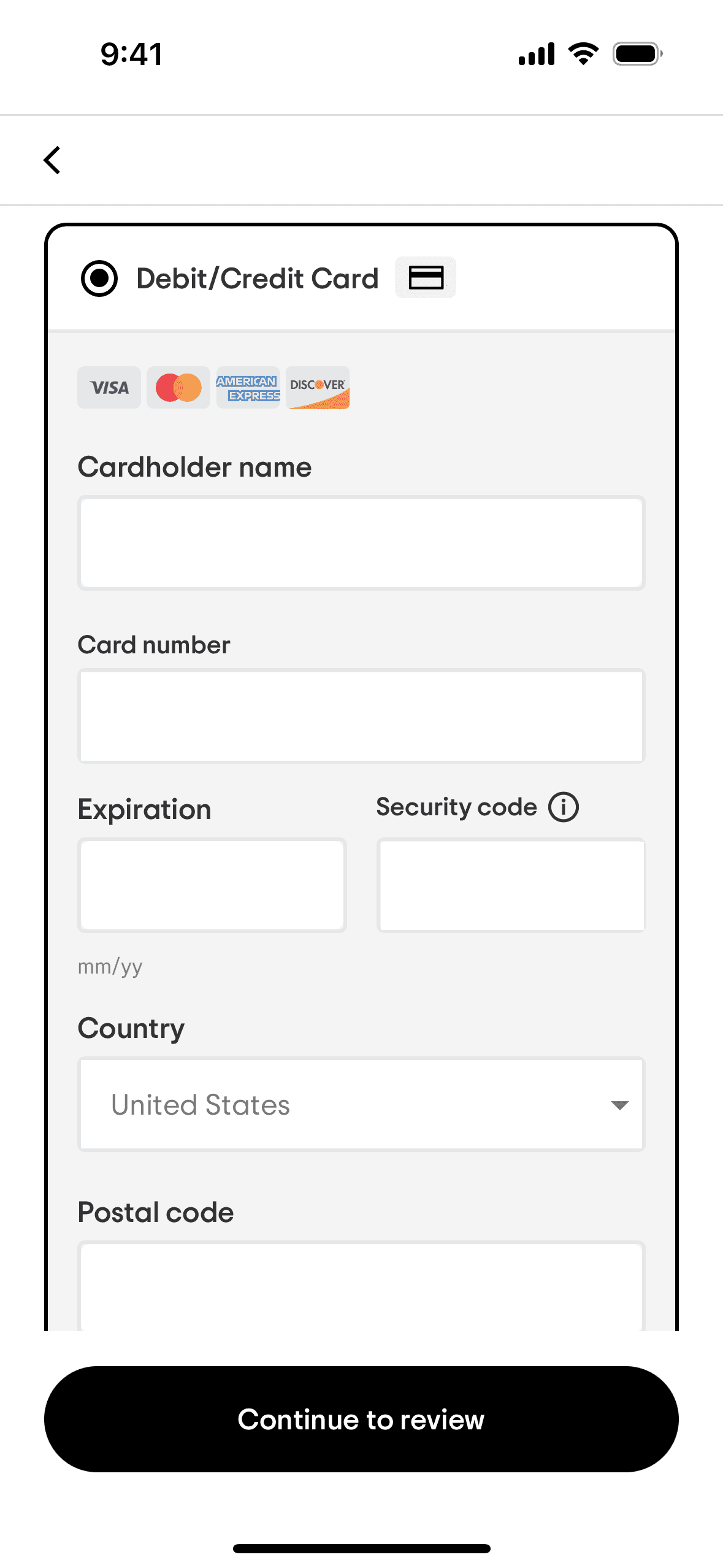
Task: Tap the Wi-Fi status icon
Action: pyautogui.click(x=583, y=54)
